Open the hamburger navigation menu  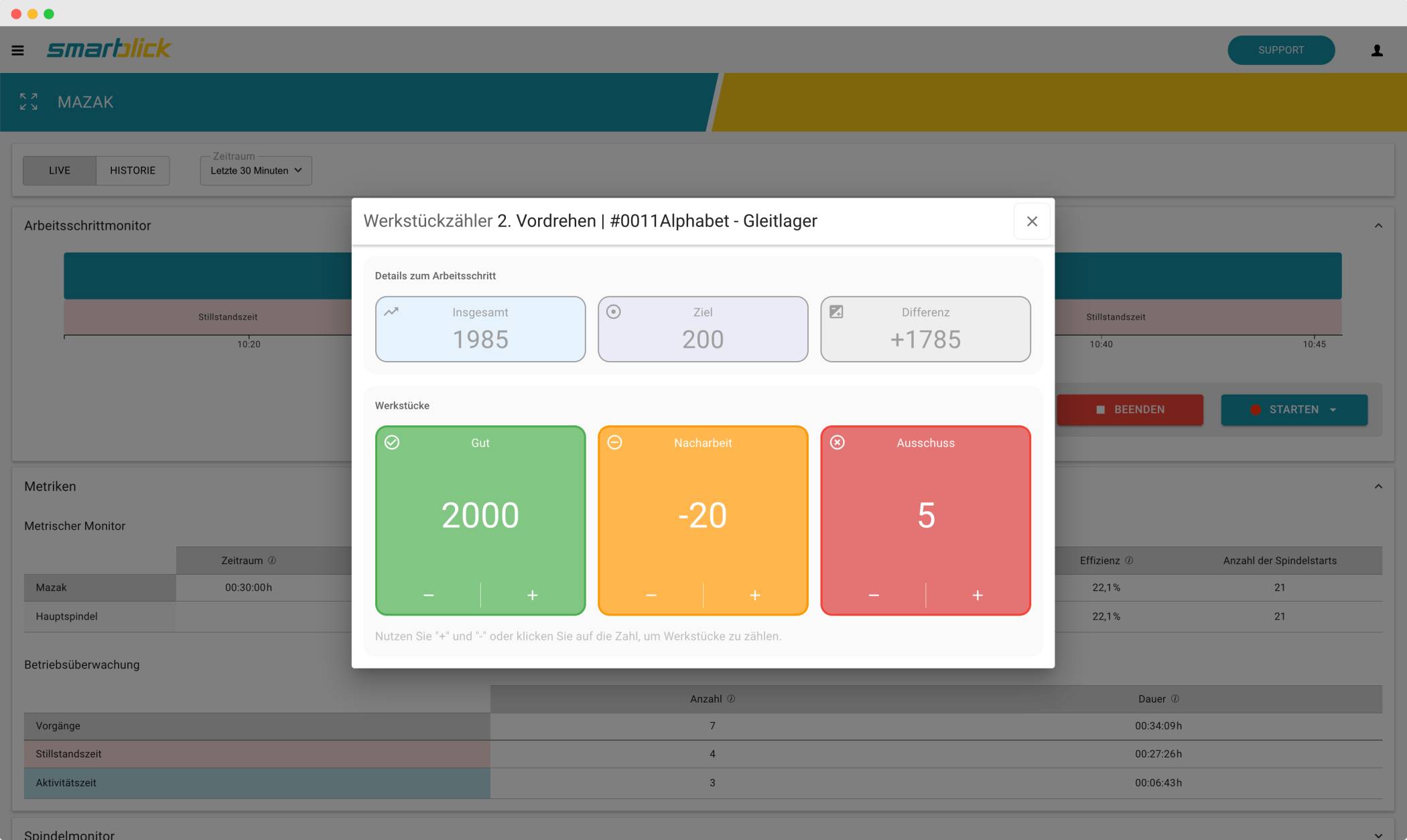[x=18, y=50]
